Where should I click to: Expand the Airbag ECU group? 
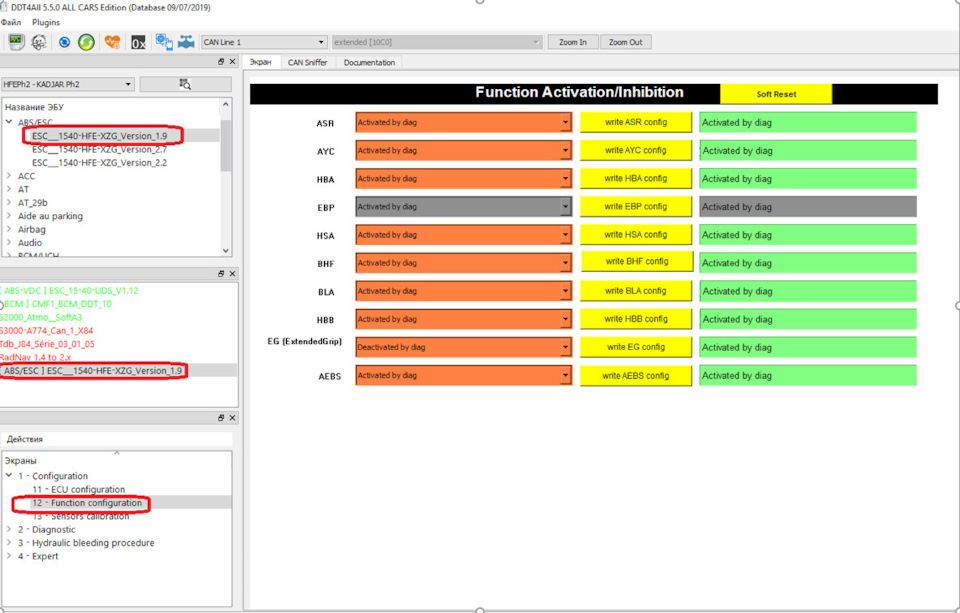pyautogui.click(x=9, y=229)
